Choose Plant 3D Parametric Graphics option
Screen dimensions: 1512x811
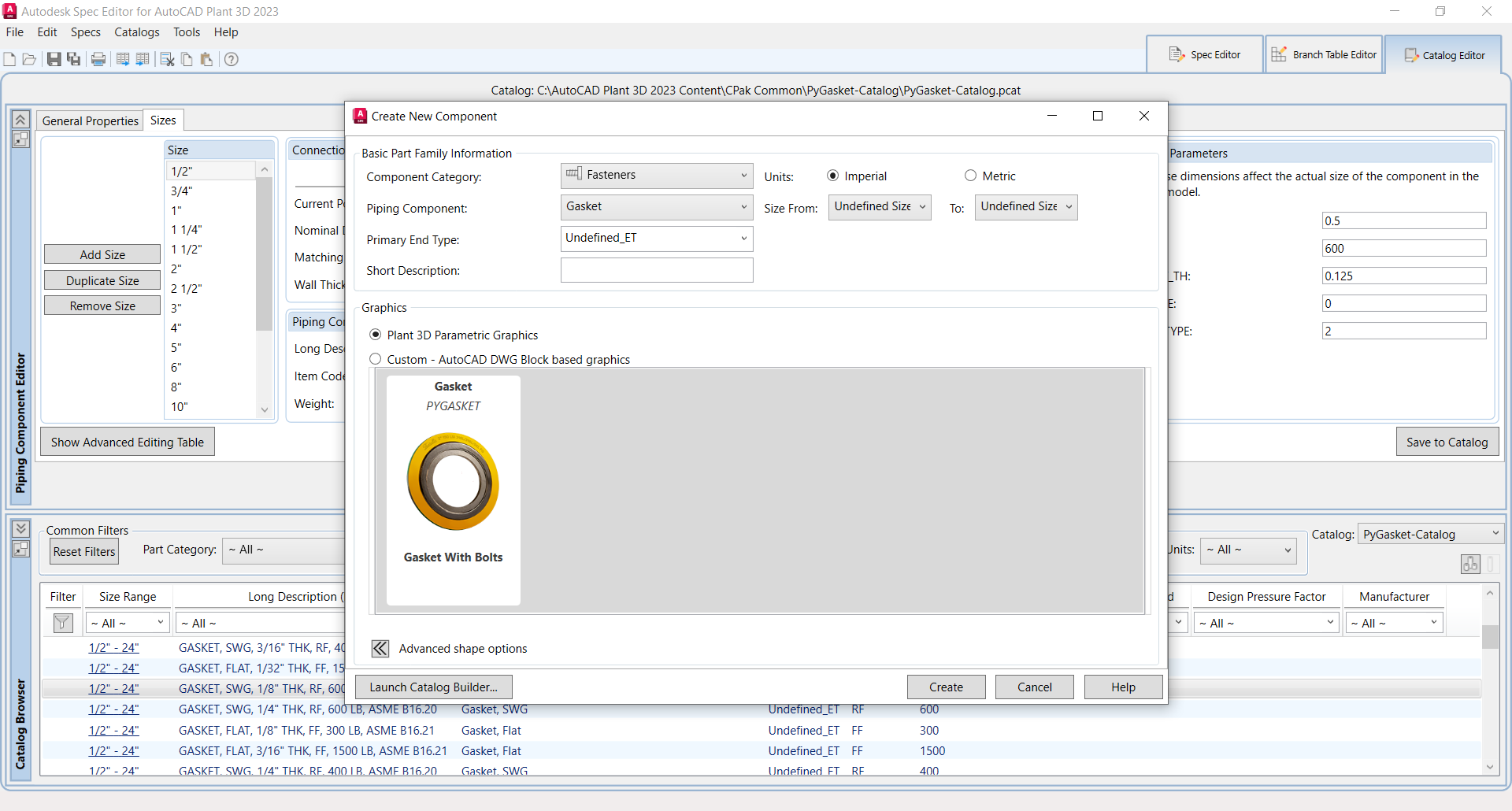tap(376, 335)
